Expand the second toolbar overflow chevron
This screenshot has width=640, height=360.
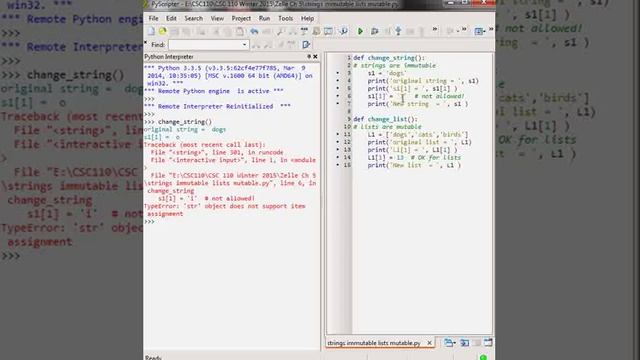[464, 29]
